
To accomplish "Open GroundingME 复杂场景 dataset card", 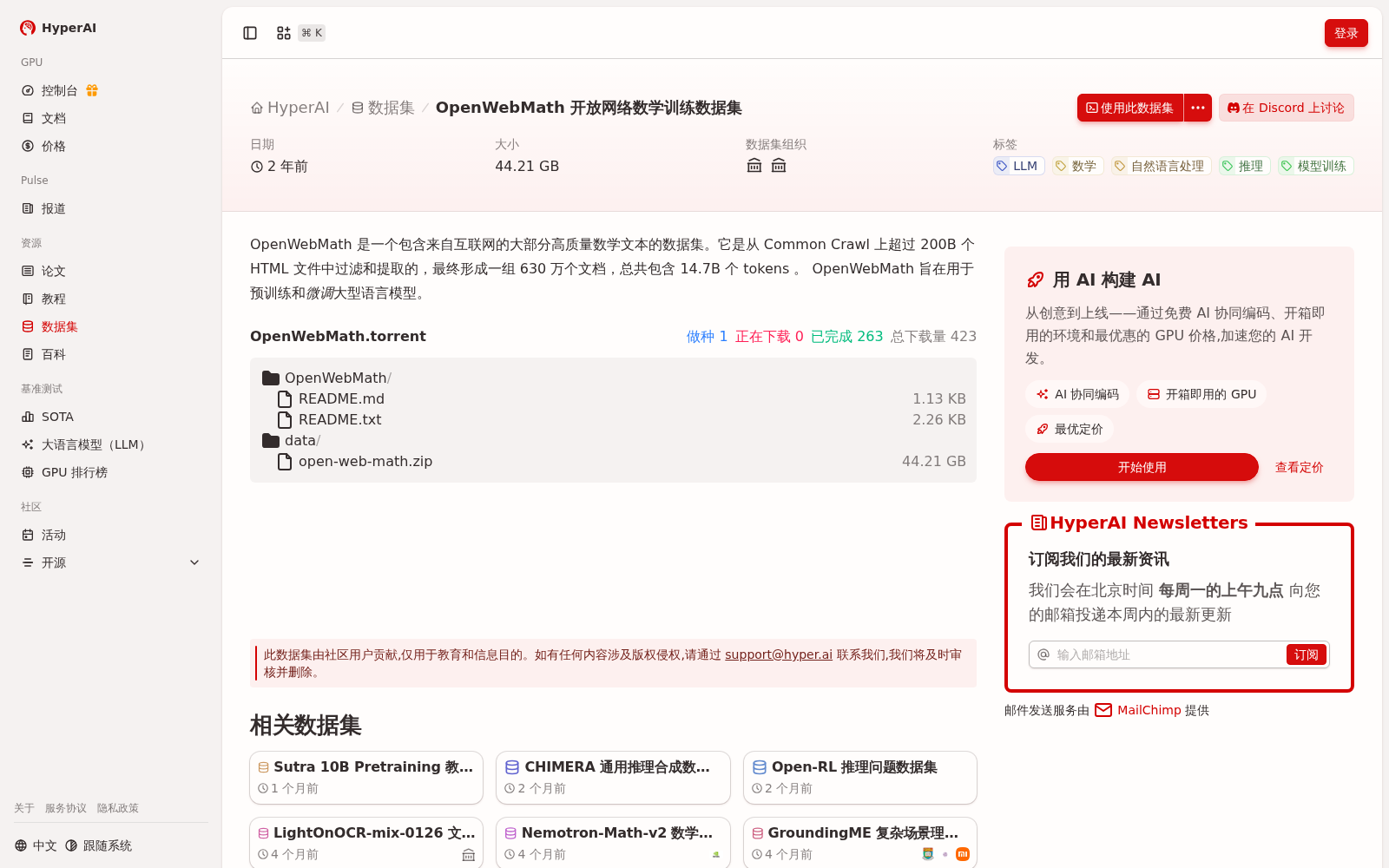I will pos(860,843).
